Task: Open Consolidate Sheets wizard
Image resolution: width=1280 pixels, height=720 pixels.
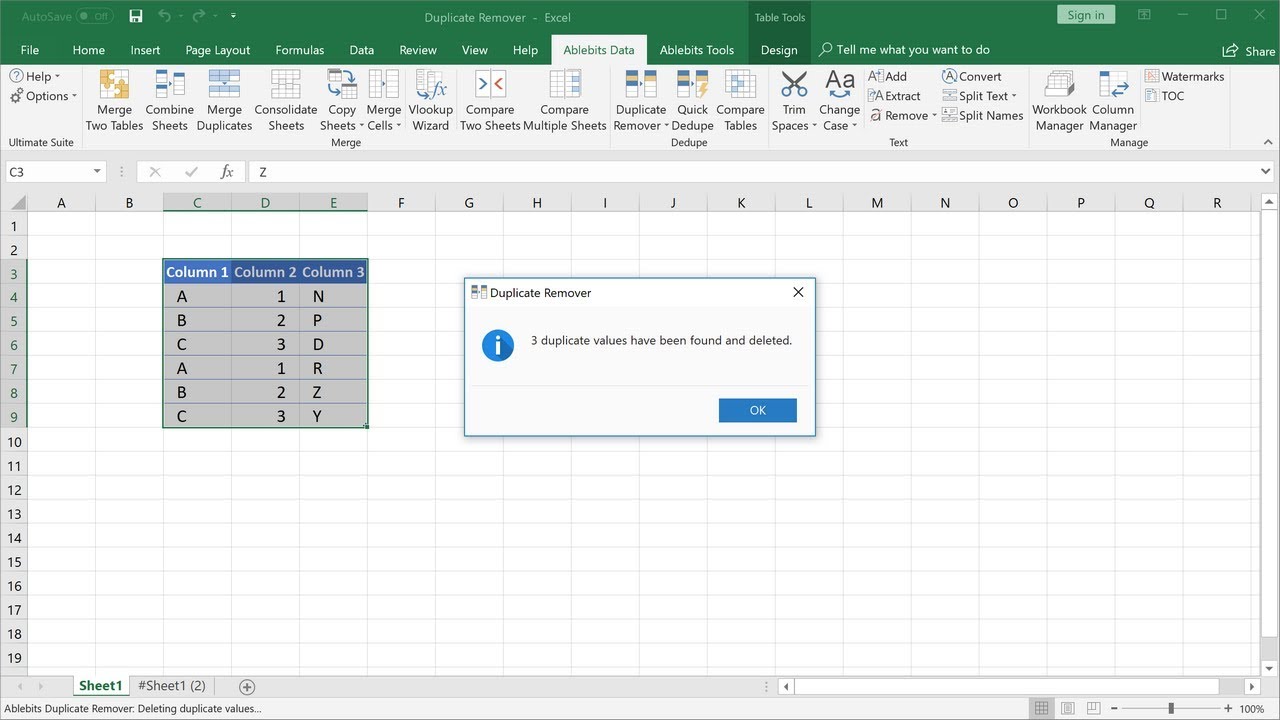Action: click(286, 100)
